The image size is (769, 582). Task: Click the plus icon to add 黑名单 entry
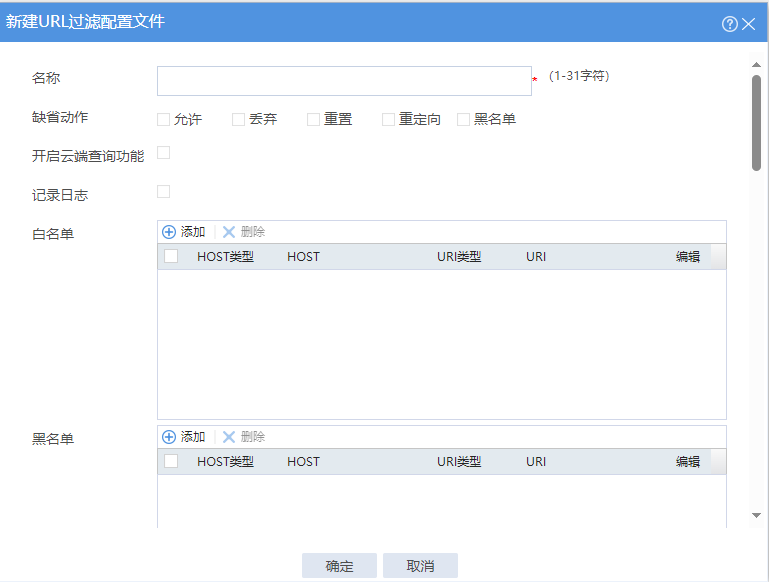169,437
